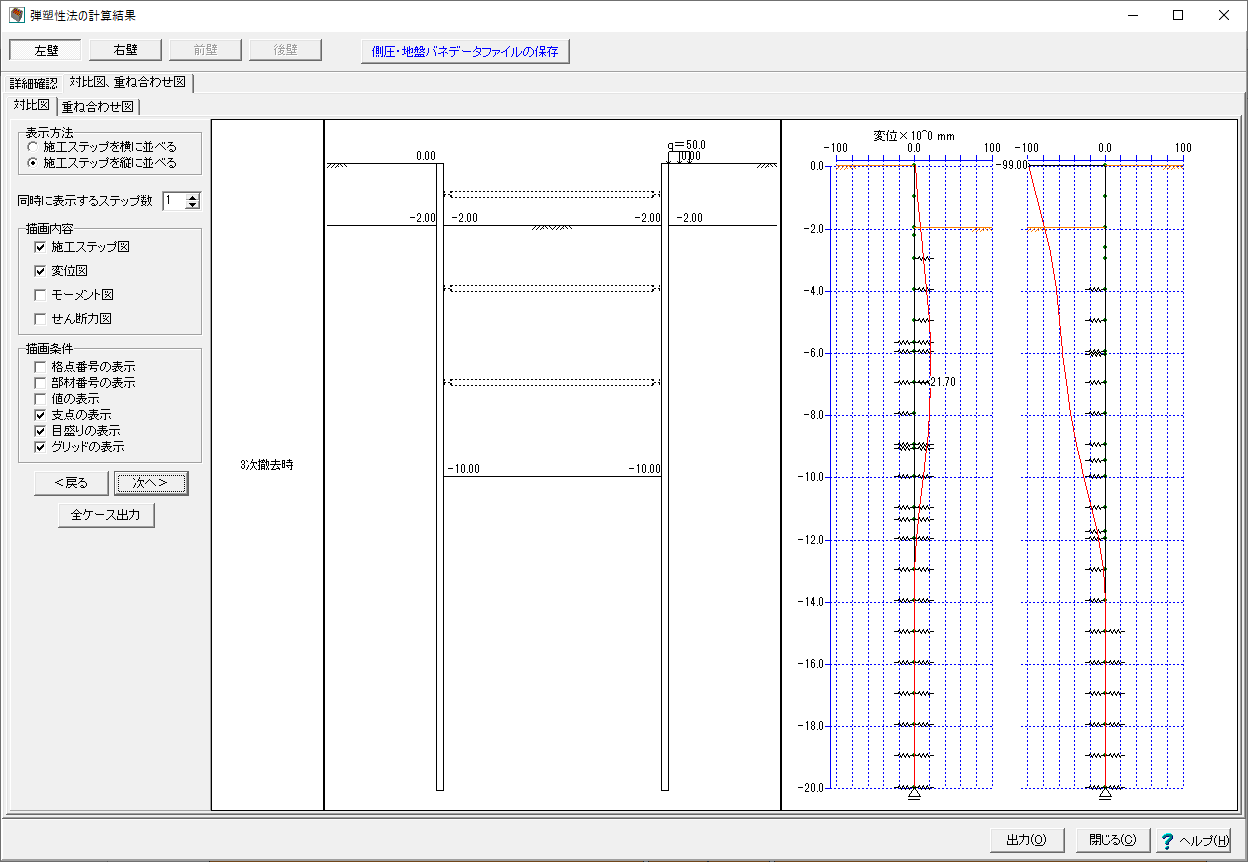Decrease step count with spinner down arrow
The image size is (1248, 862).
click(x=193, y=205)
